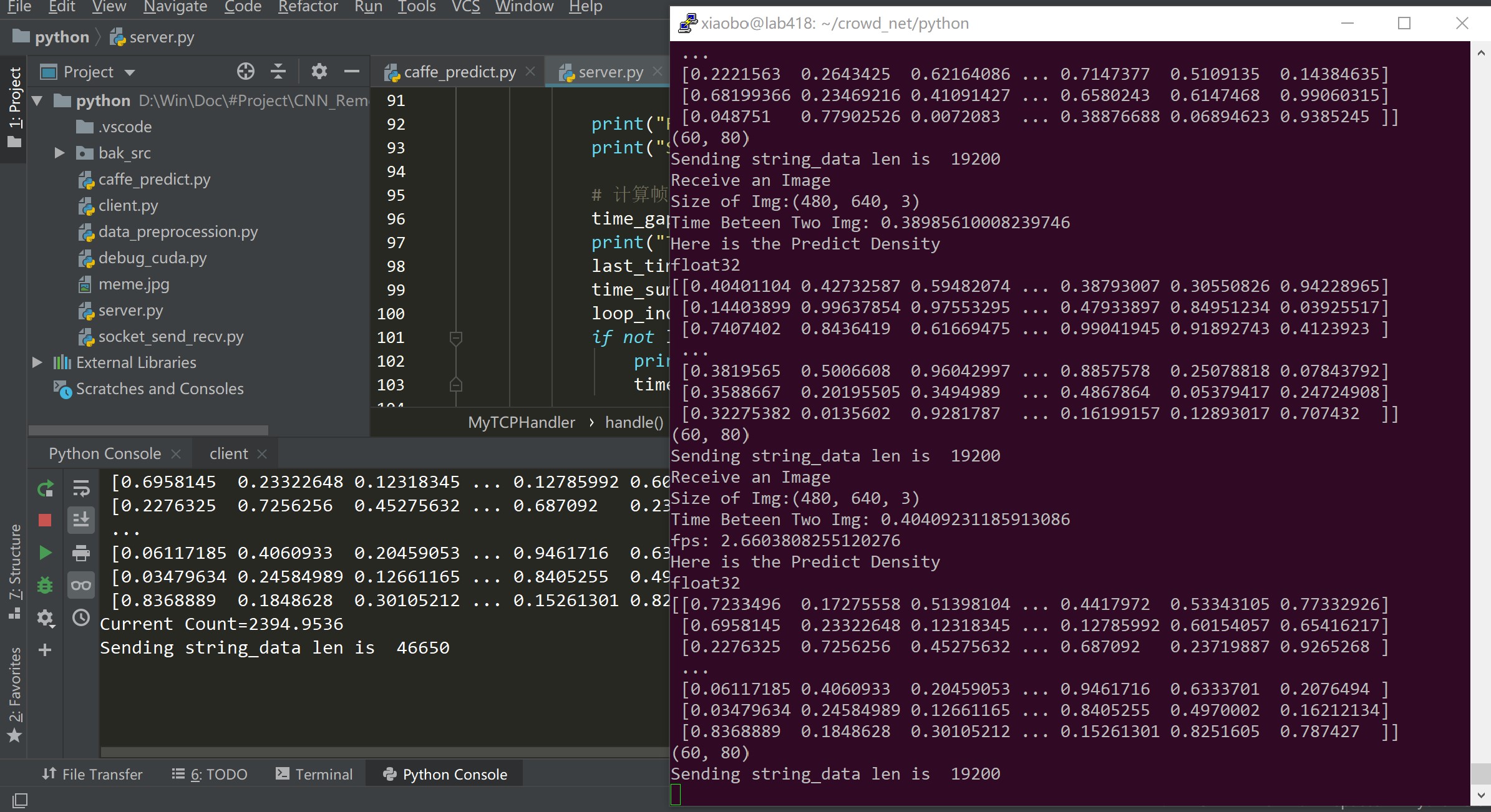The width and height of the screenshot is (1491, 812).
Task: Expand External Libraries node
Action: click(x=37, y=362)
